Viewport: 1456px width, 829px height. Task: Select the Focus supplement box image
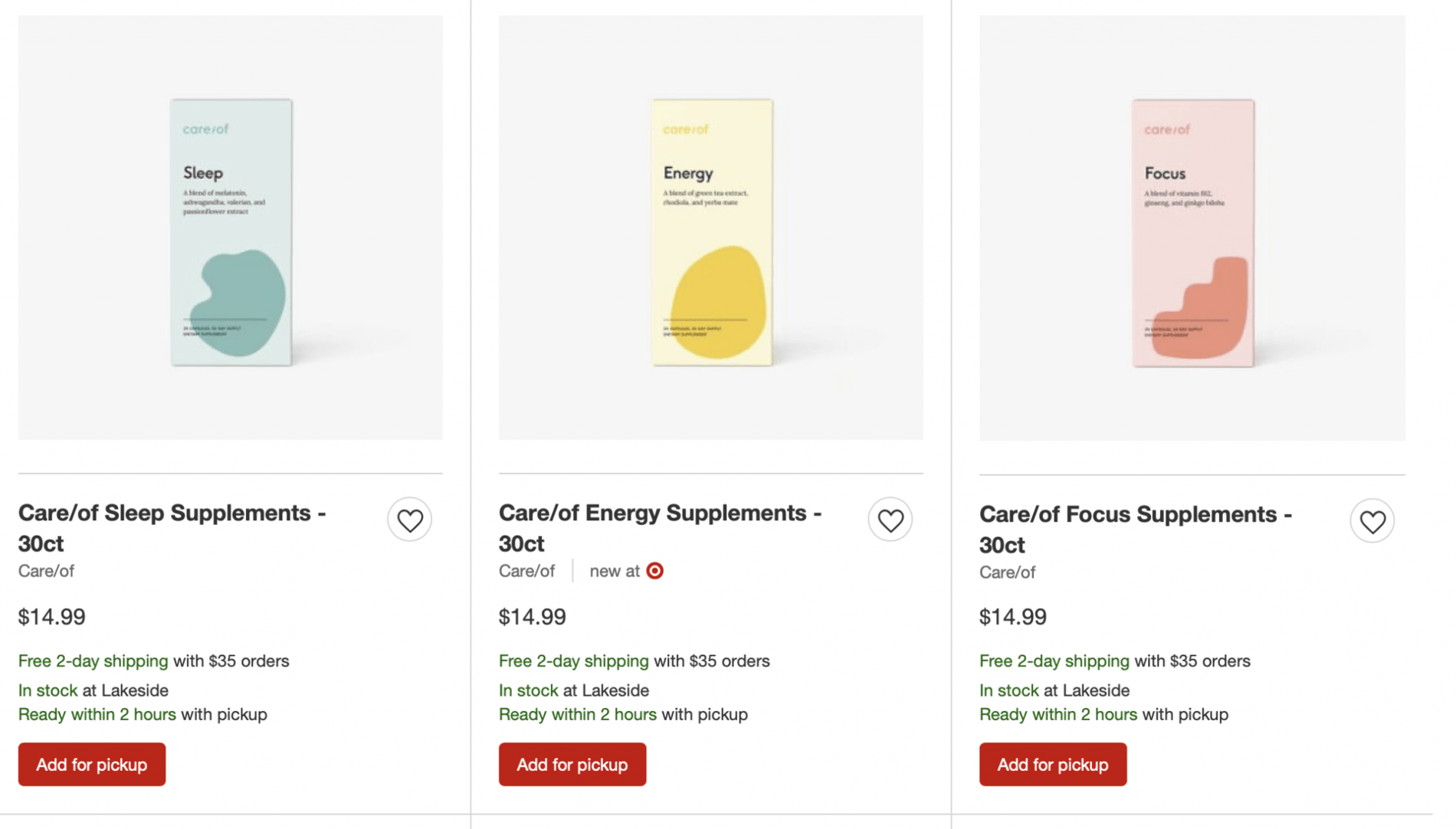[1192, 230]
